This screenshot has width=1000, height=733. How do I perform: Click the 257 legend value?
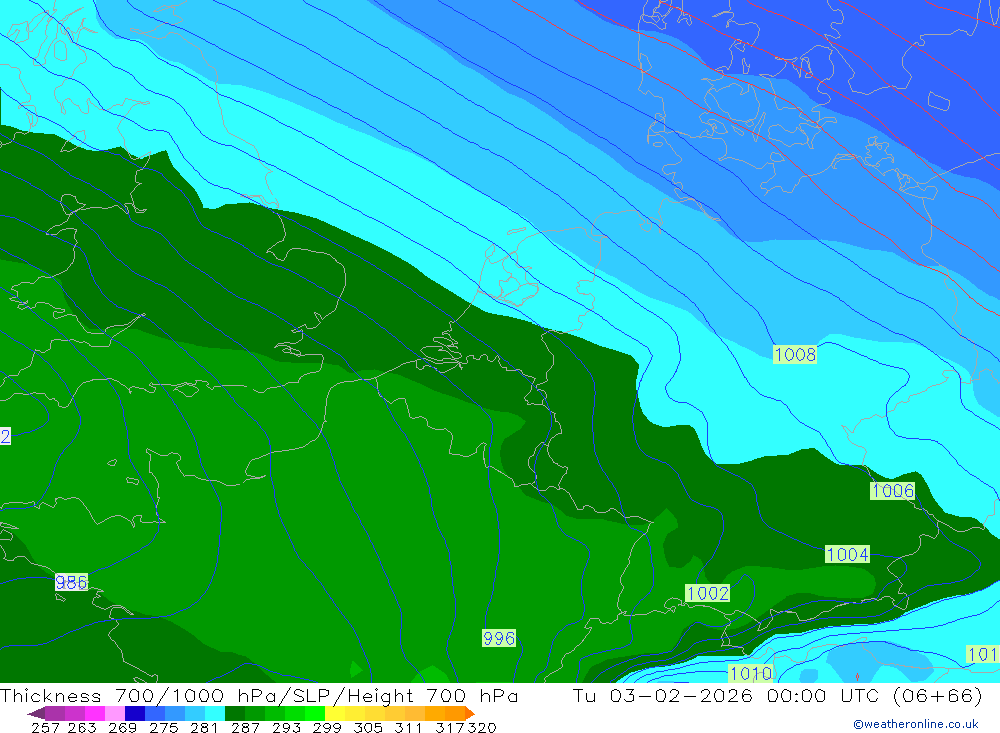[x=45, y=727]
